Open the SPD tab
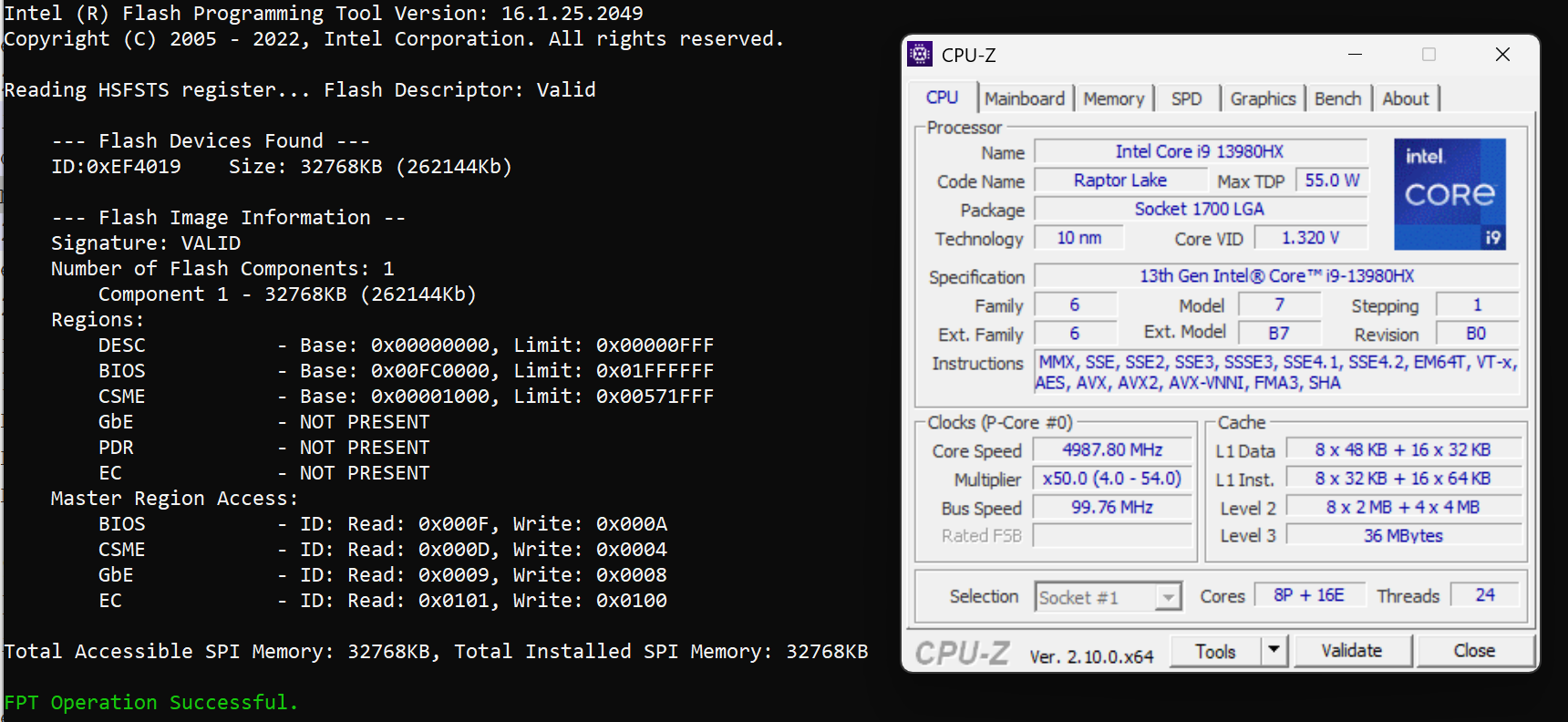1568x722 pixels. [1186, 98]
